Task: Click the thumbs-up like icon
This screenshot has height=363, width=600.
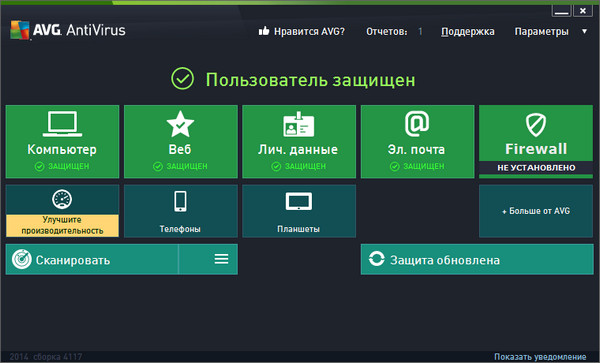Action: coord(264,31)
